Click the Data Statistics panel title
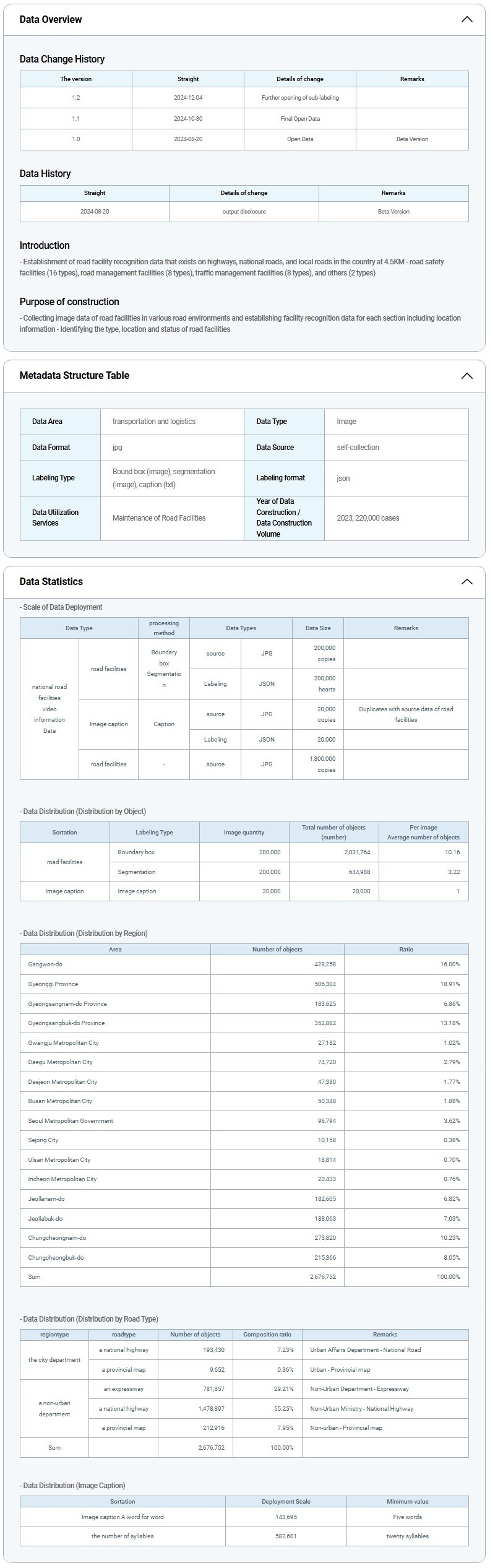 point(51,581)
